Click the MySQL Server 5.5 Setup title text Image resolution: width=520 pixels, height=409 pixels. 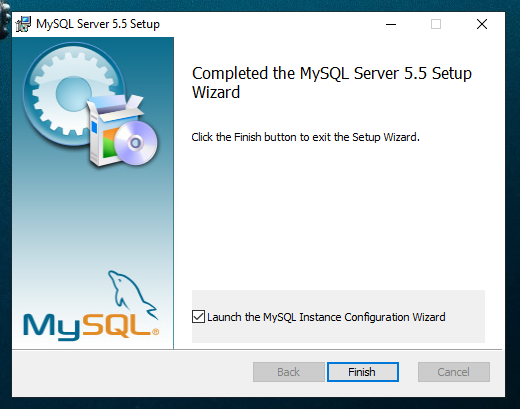tap(98, 24)
